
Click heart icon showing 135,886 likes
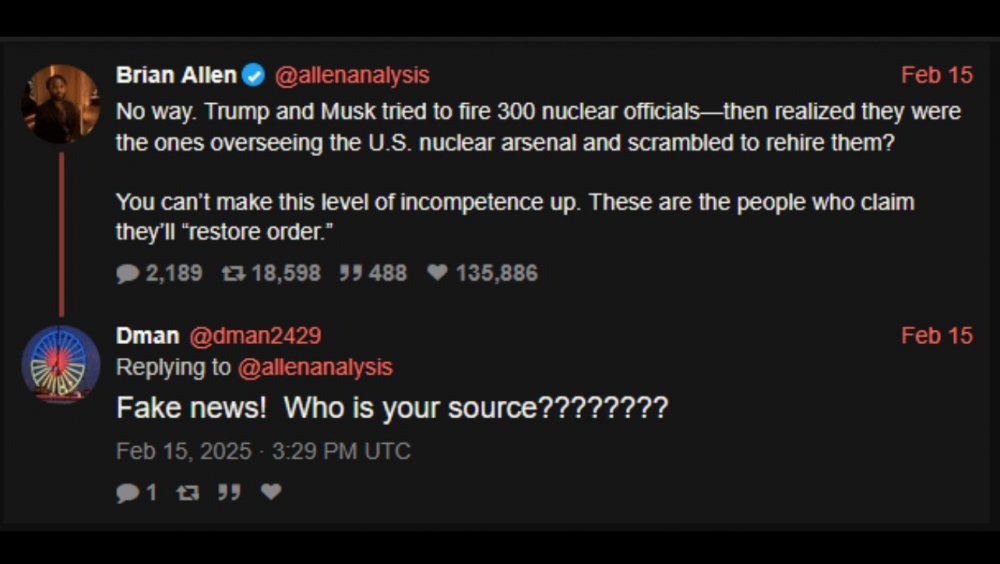click(437, 273)
